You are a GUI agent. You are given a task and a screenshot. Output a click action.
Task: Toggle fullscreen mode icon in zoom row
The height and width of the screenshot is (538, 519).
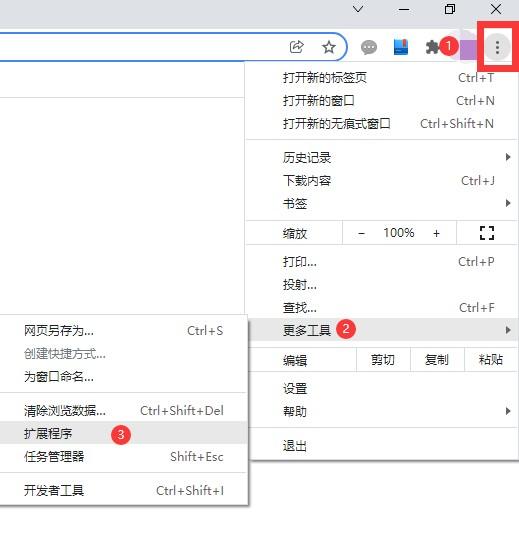pos(486,233)
